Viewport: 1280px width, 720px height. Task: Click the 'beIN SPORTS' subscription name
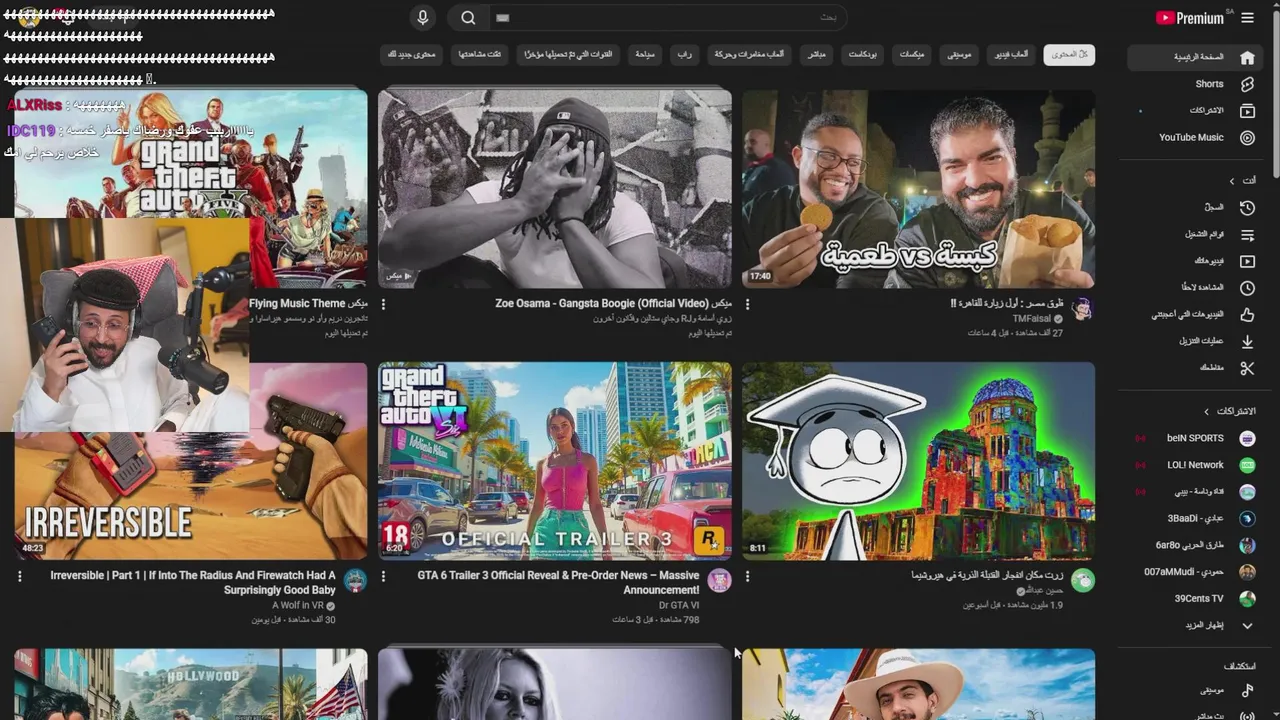(1195, 438)
